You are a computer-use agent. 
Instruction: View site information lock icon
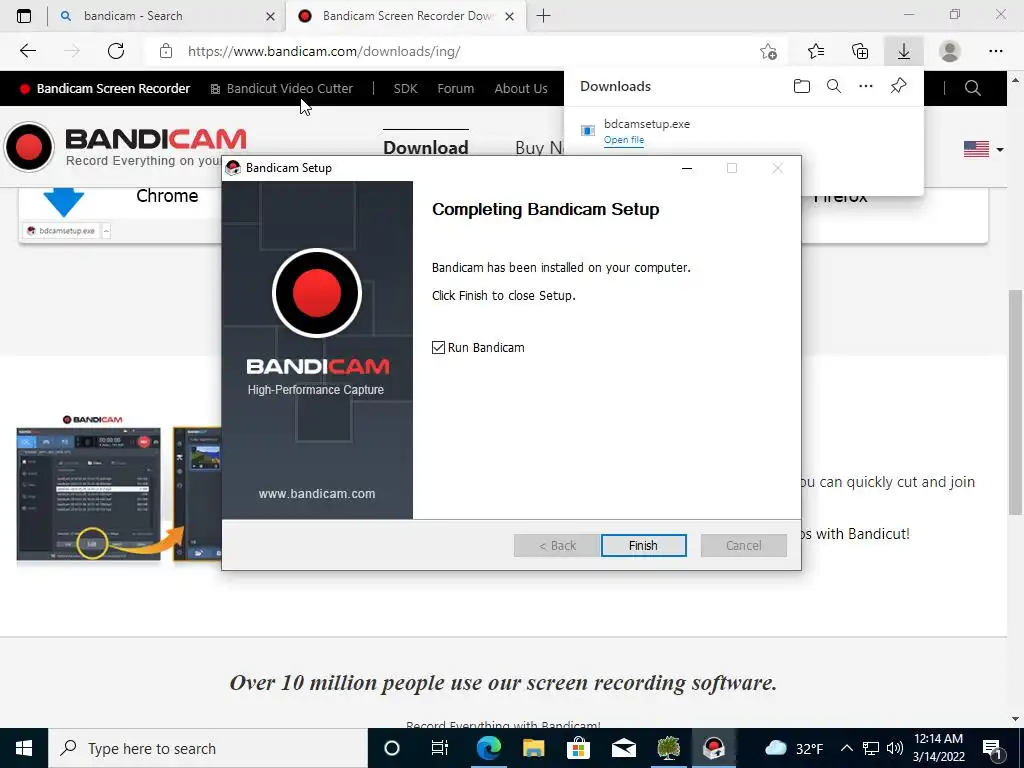tap(166, 51)
